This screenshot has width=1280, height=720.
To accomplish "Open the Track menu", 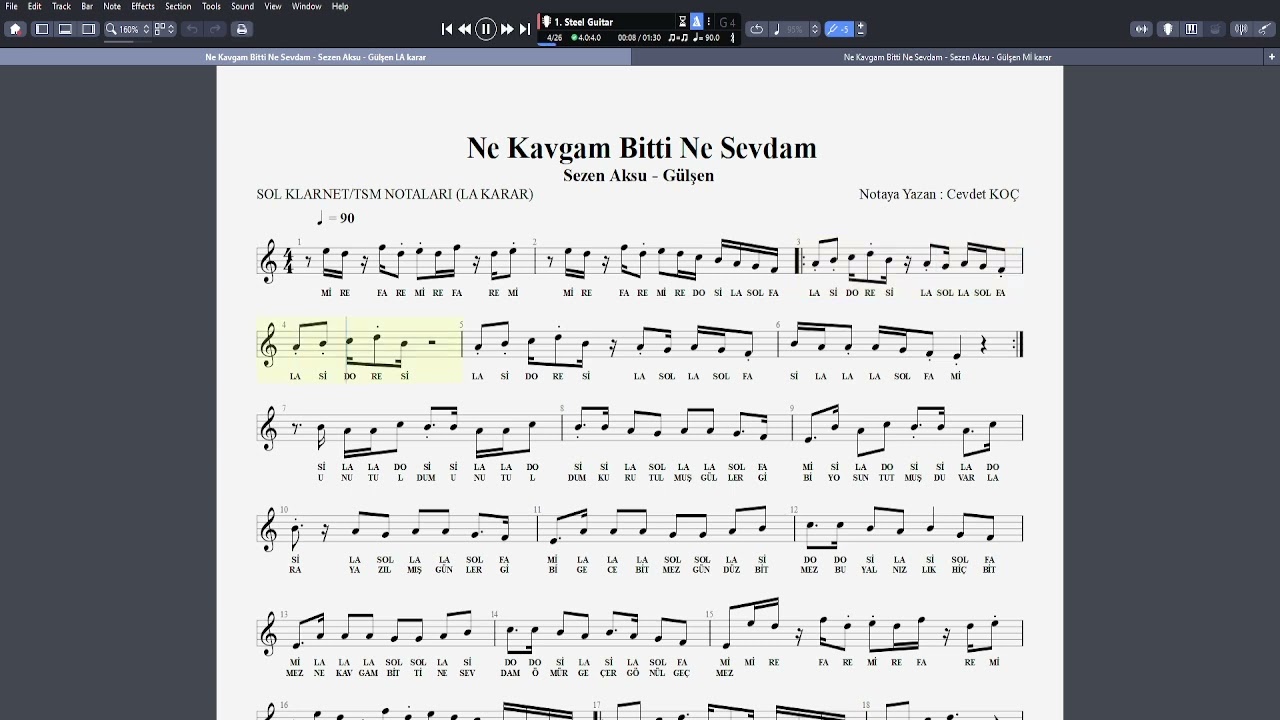I will pyautogui.click(x=61, y=6).
